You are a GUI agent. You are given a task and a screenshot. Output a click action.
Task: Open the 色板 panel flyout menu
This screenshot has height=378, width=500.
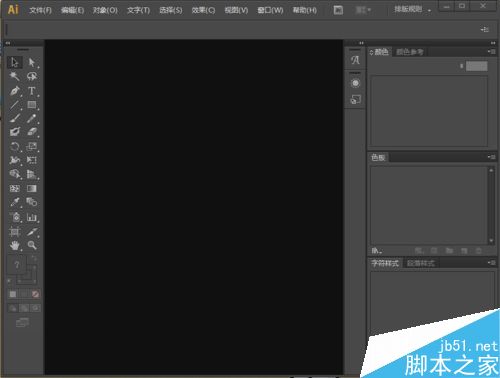click(x=492, y=157)
